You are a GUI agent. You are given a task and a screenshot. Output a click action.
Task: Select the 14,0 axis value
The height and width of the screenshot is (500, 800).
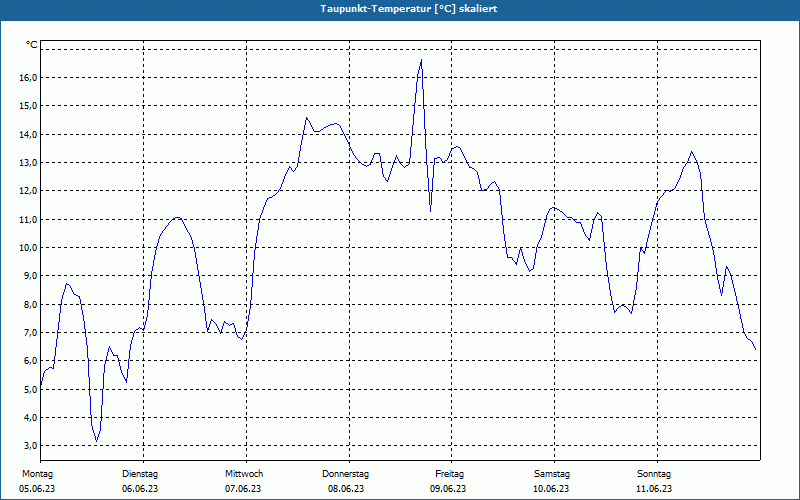click(29, 135)
